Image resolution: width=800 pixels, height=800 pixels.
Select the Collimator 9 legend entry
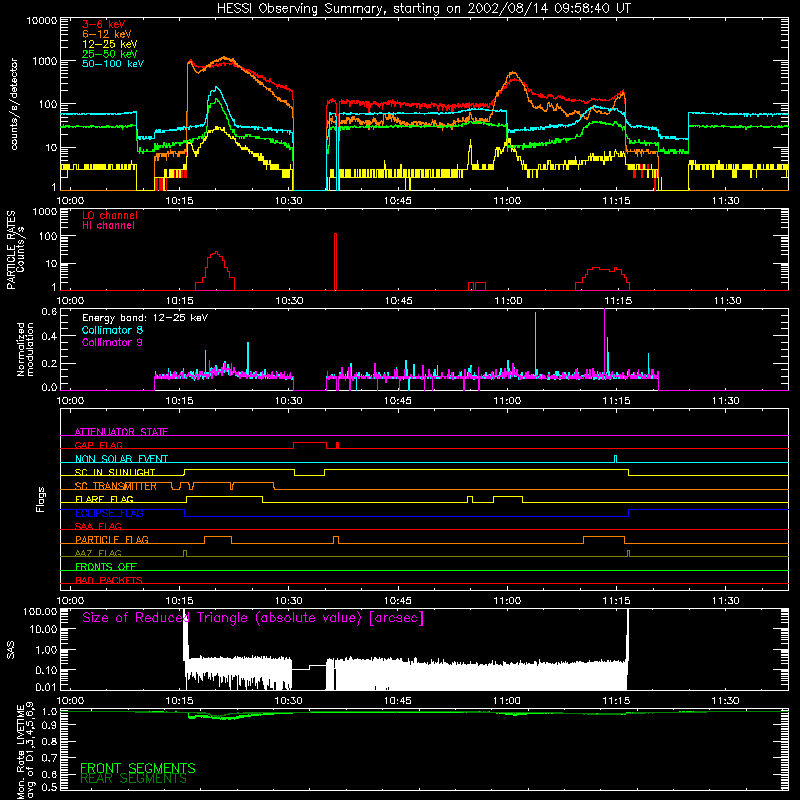pyautogui.click(x=112, y=342)
